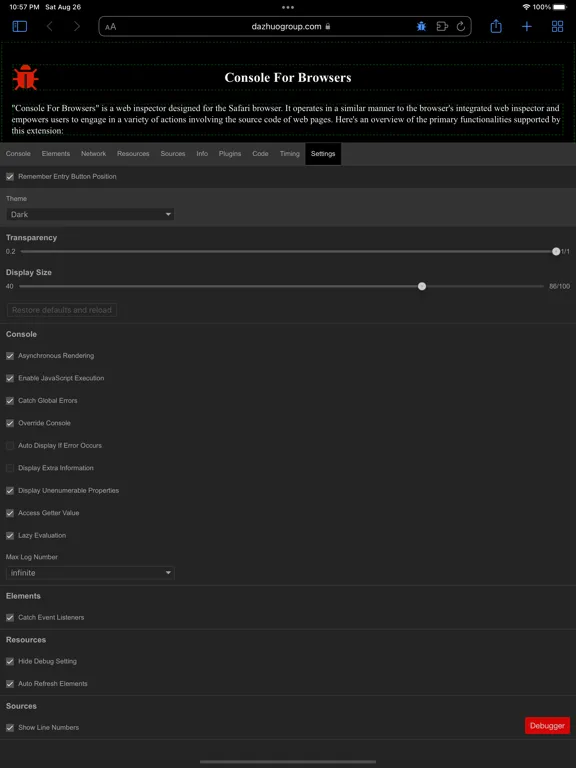Open the Info tab
576x768 pixels.
202,154
